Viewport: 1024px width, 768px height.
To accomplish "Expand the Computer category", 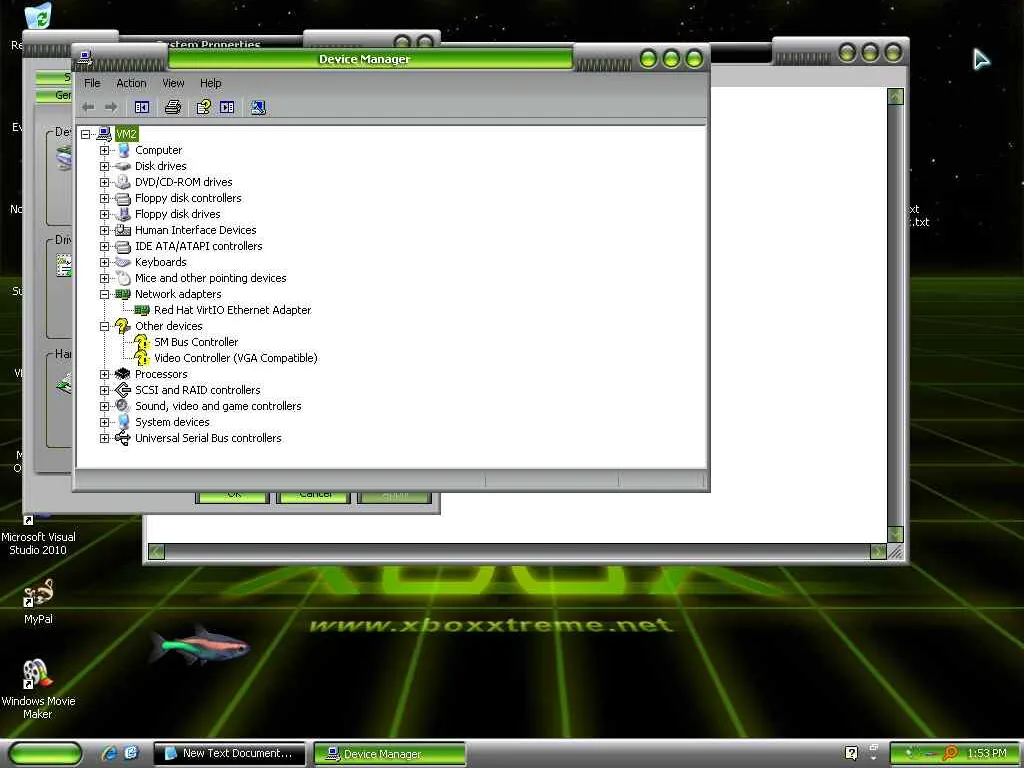I will pyautogui.click(x=104, y=150).
